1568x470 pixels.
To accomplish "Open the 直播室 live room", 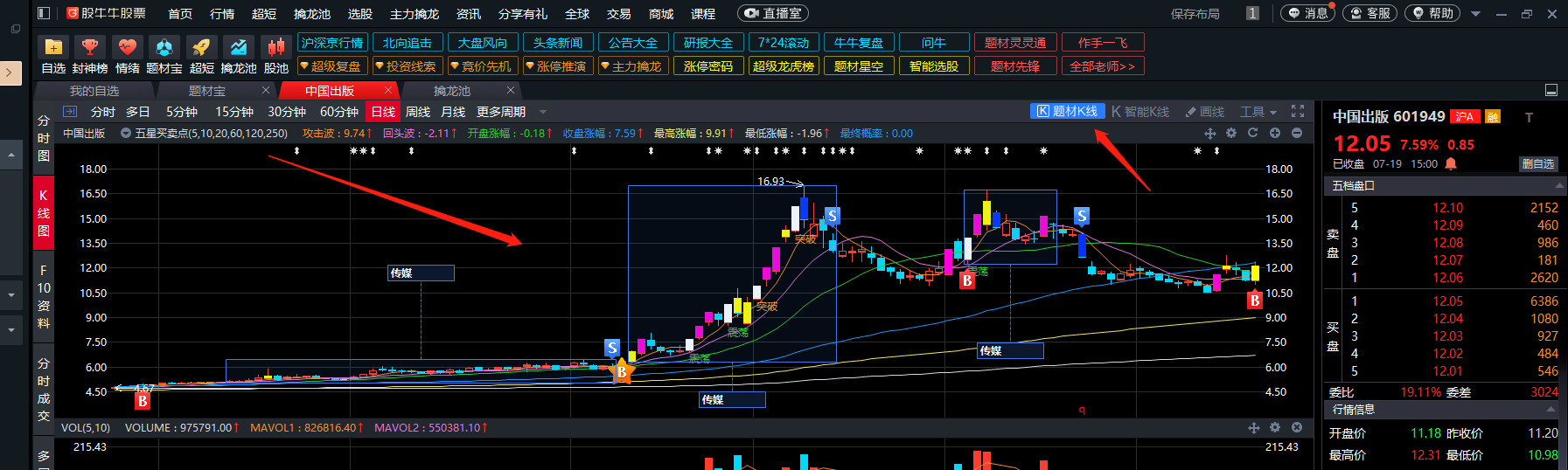I will (773, 13).
